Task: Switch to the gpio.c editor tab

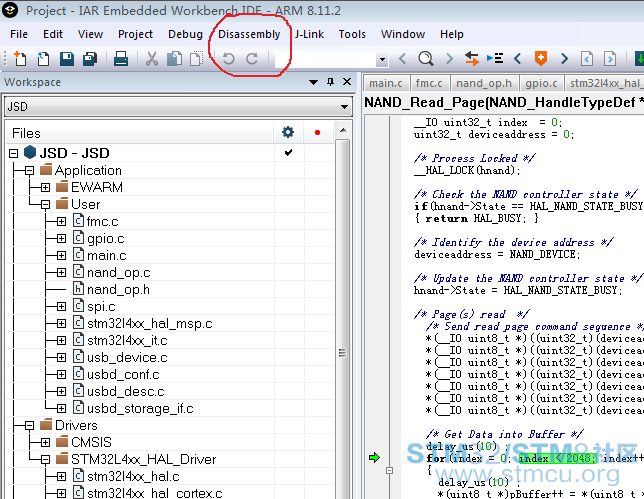Action: coord(541,83)
